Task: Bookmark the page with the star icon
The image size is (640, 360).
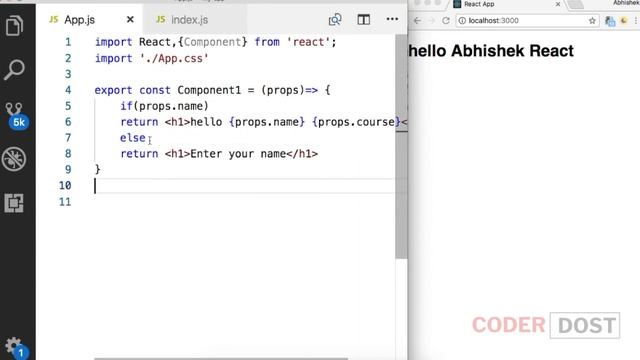Action: (x=592, y=20)
